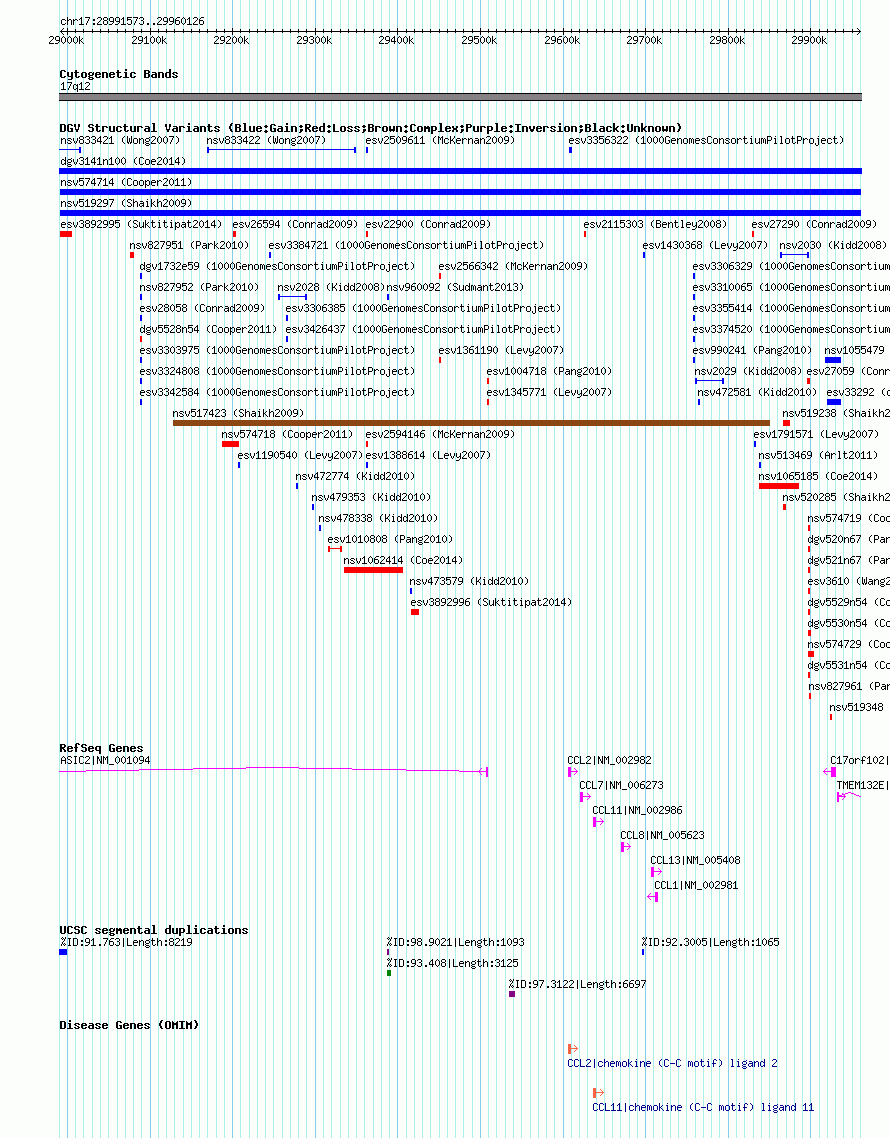Click the red nsv1062414 loss variant bar
Screen dimensions: 890x1138
(373, 570)
